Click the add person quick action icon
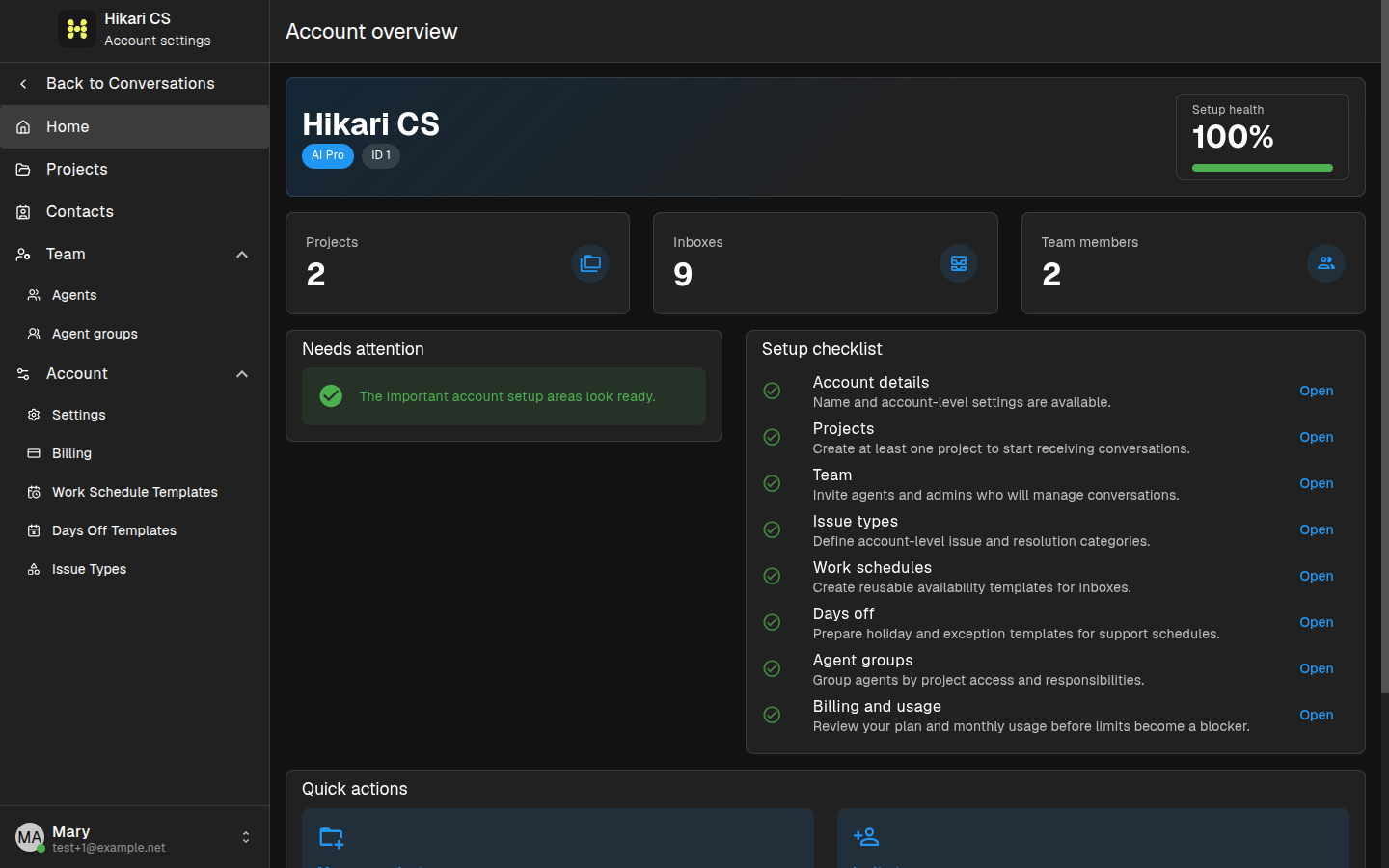1389x868 pixels. coord(866,836)
